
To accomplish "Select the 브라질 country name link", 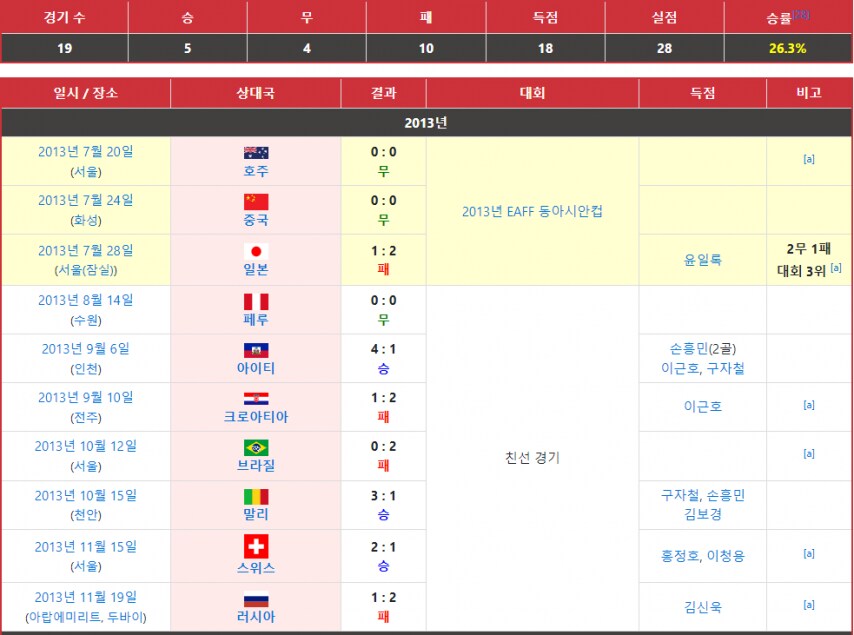I will click(x=256, y=465).
